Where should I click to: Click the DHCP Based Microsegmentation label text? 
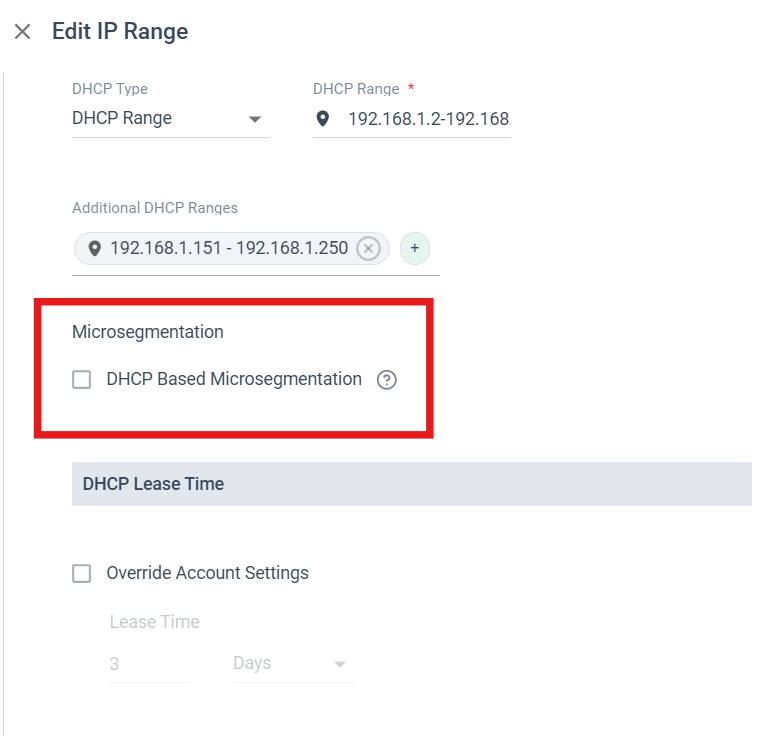click(x=234, y=379)
